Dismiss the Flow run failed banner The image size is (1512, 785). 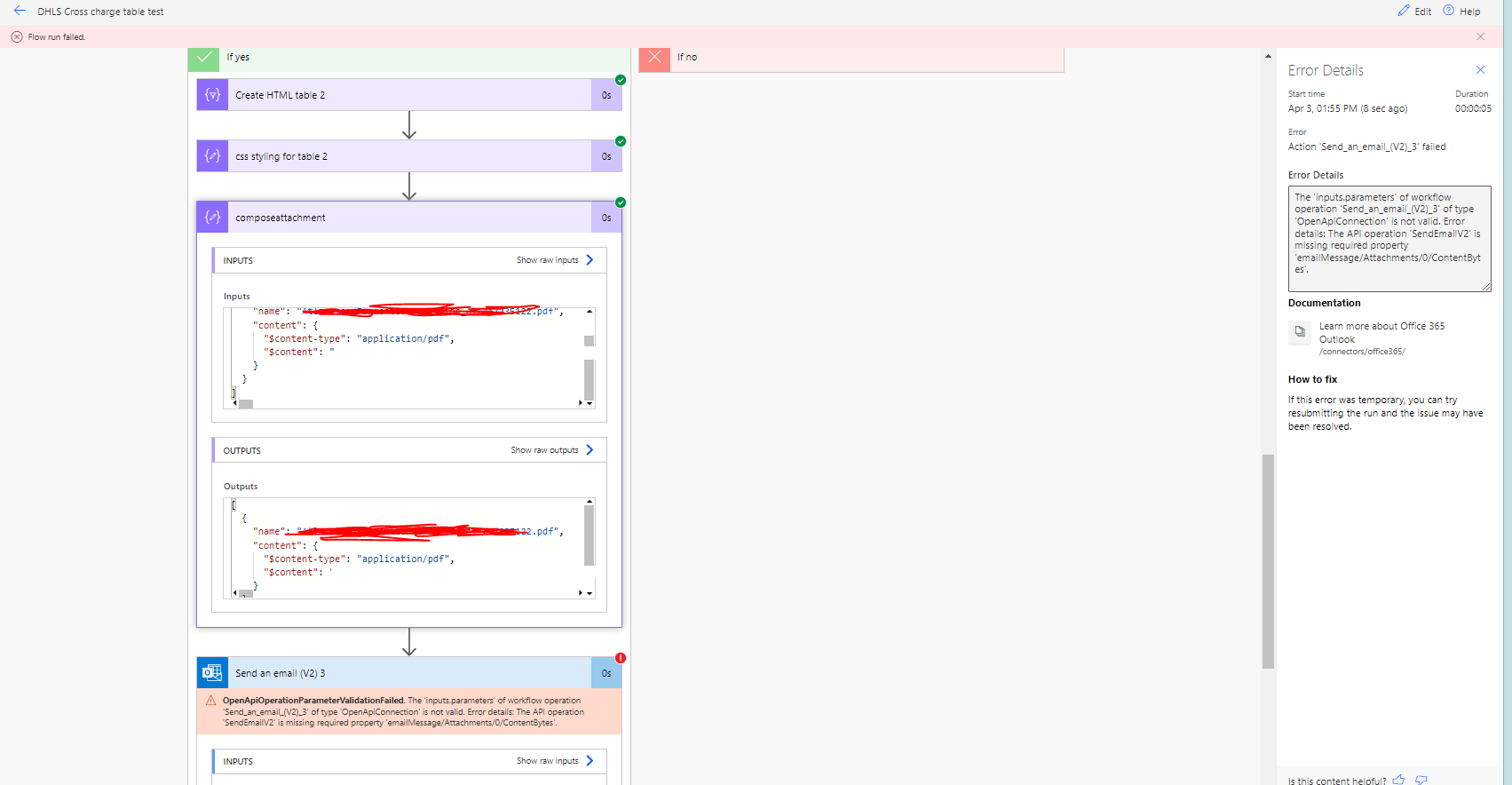pyautogui.click(x=1480, y=36)
